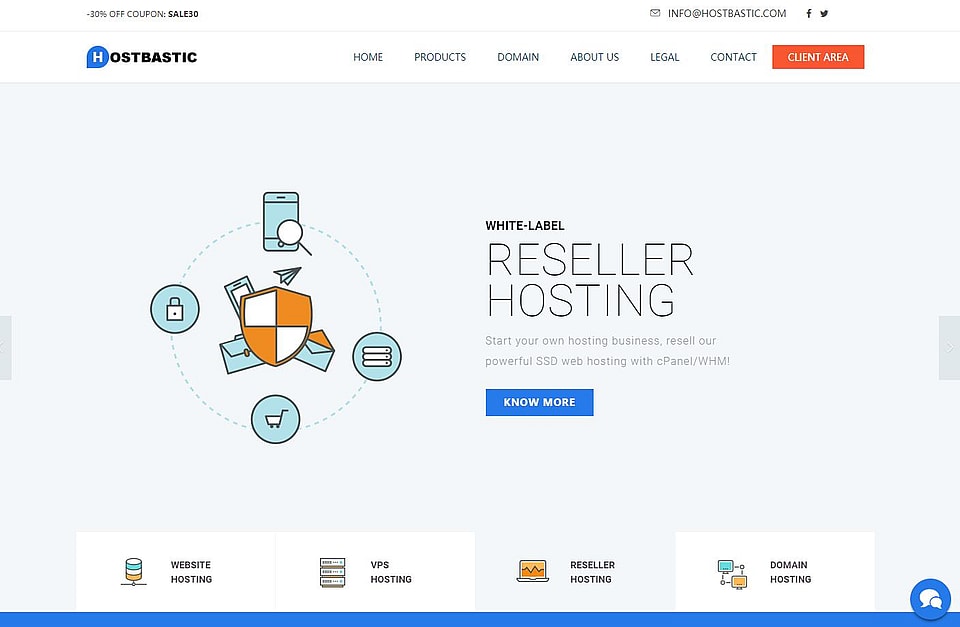Click the VPS Hosting server rack icon

click(332, 573)
